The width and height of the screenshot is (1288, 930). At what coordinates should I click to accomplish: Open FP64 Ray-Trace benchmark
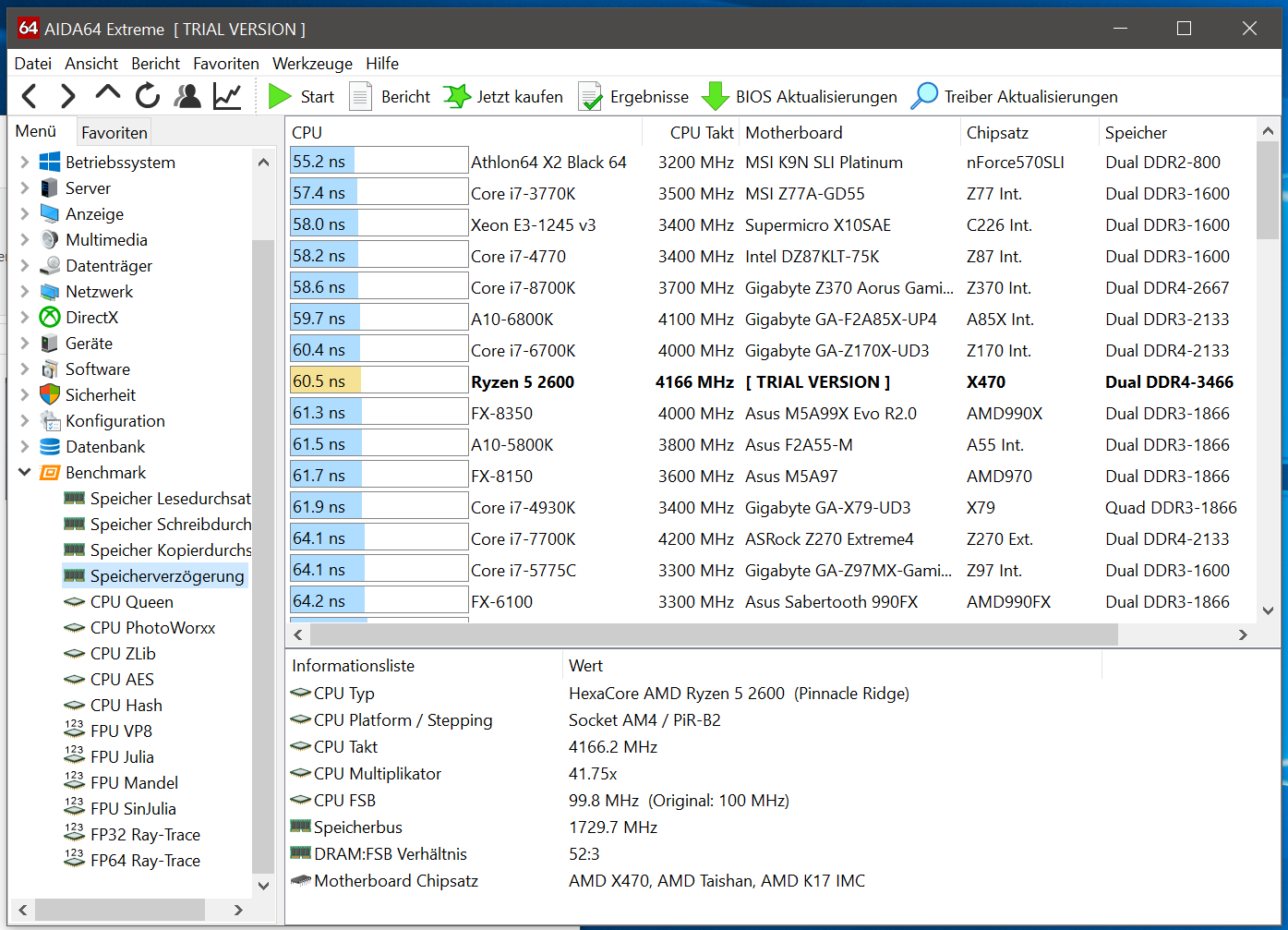point(132,860)
